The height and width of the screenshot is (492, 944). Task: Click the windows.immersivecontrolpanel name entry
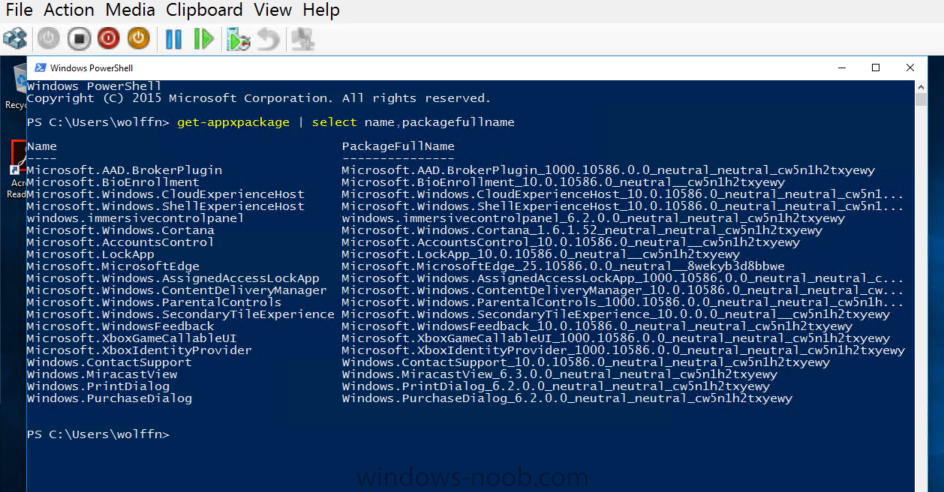(135, 218)
